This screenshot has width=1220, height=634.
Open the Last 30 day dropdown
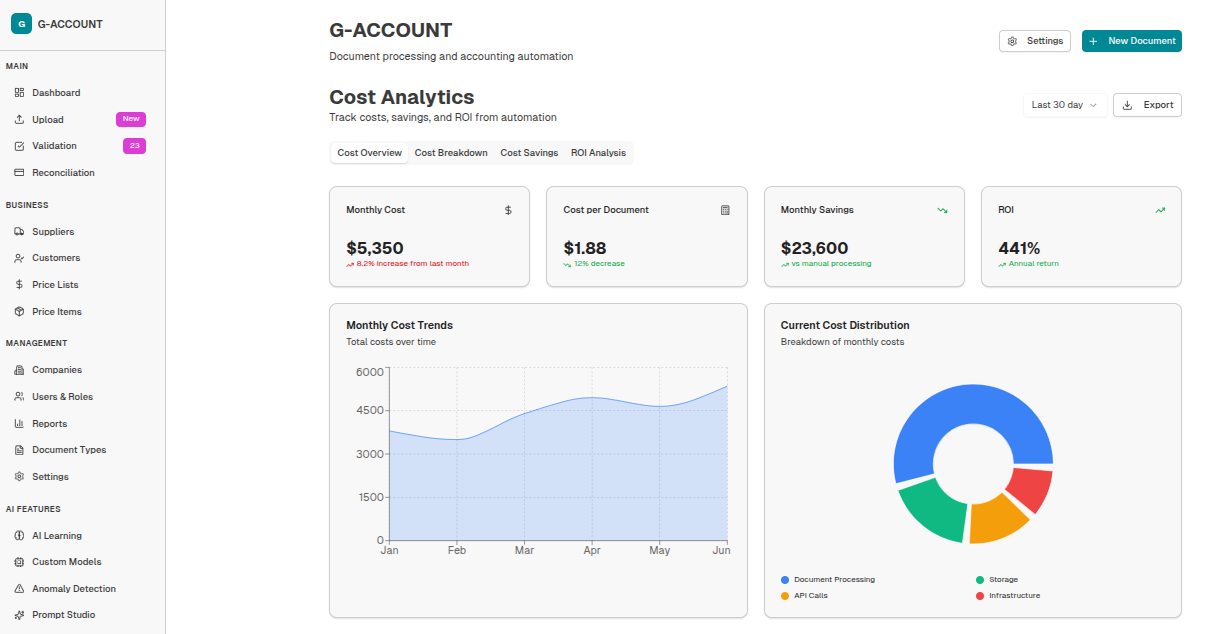pos(1064,105)
